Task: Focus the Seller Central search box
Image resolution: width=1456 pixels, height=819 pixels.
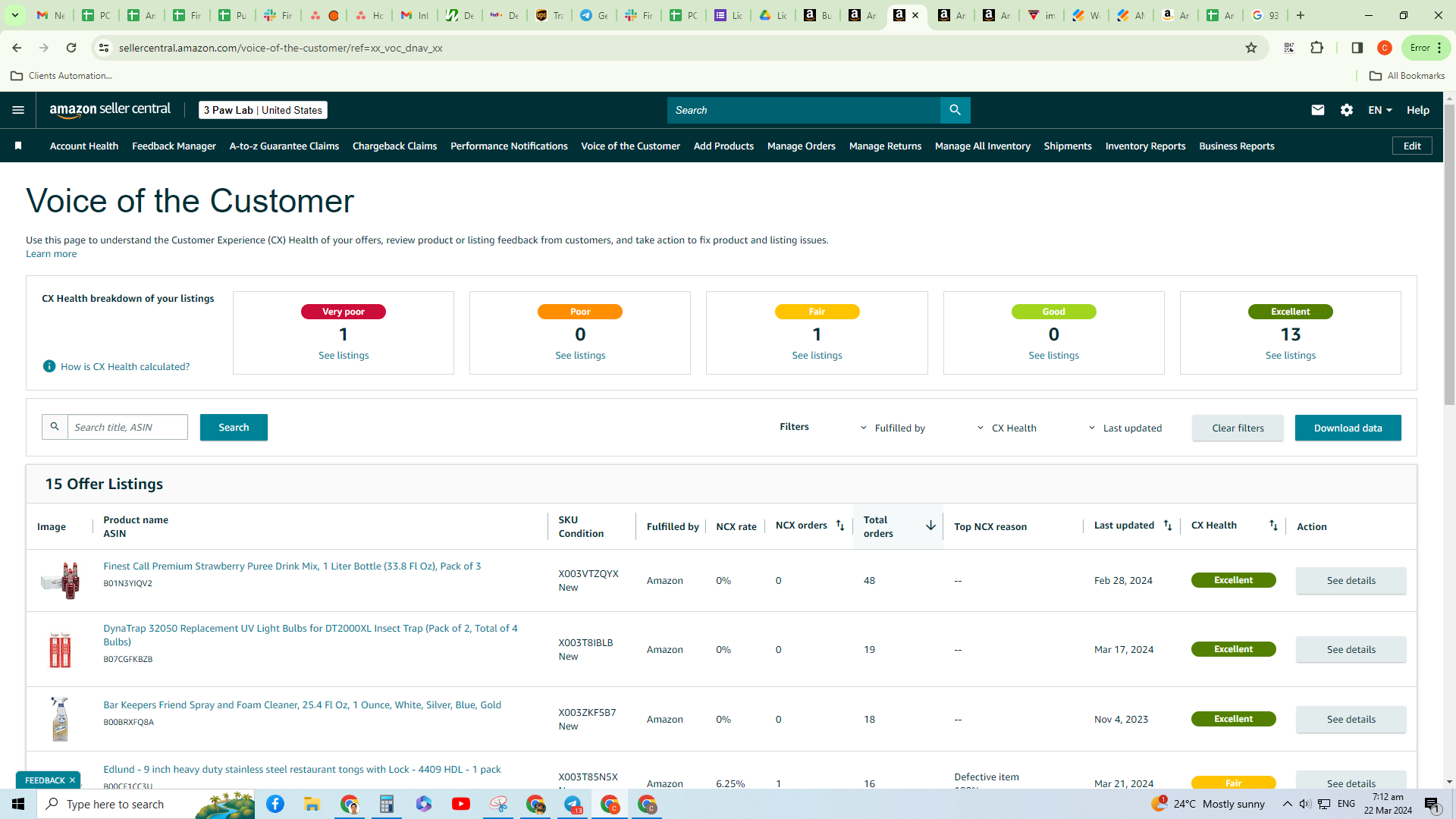Action: (x=804, y=110)
